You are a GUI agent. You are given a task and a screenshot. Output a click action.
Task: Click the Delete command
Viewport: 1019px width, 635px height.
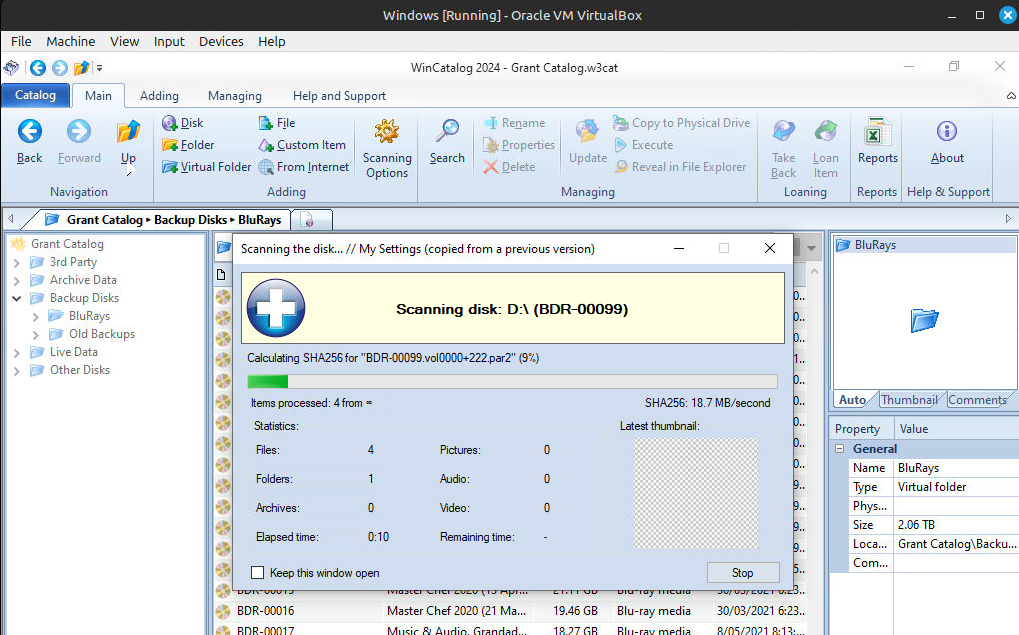[510, 167]
